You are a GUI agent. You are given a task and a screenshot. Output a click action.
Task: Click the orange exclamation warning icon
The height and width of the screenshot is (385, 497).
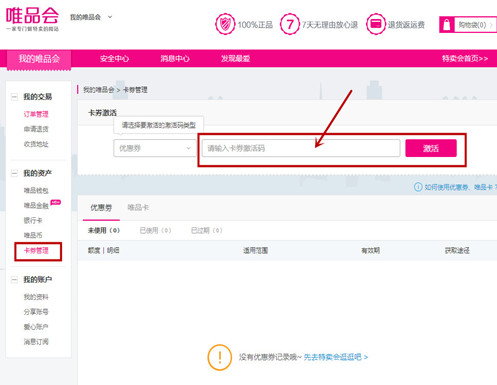pos(220,357)
